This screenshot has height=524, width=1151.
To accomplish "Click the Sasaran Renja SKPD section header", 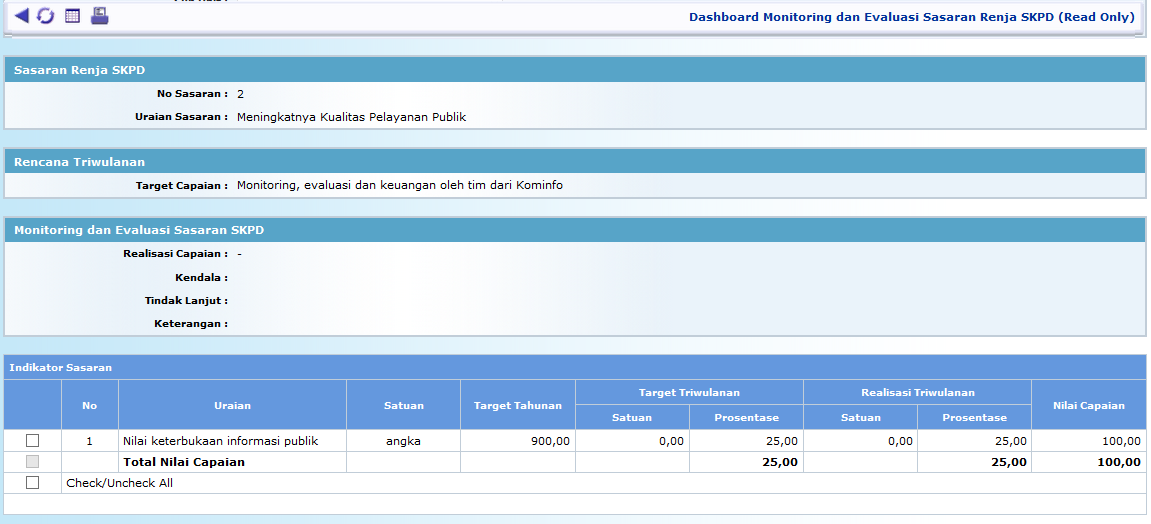I will click(x=80, y=70).
